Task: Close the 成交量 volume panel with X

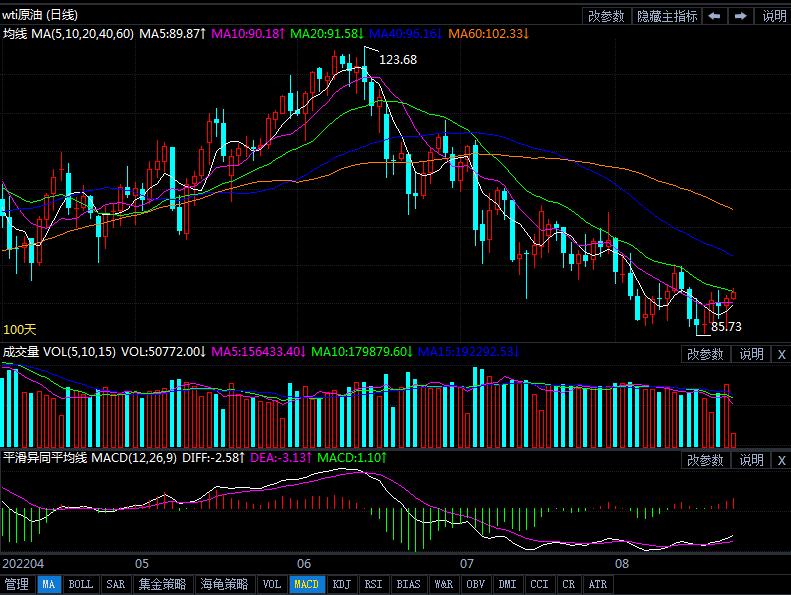Action: (781, 354)
